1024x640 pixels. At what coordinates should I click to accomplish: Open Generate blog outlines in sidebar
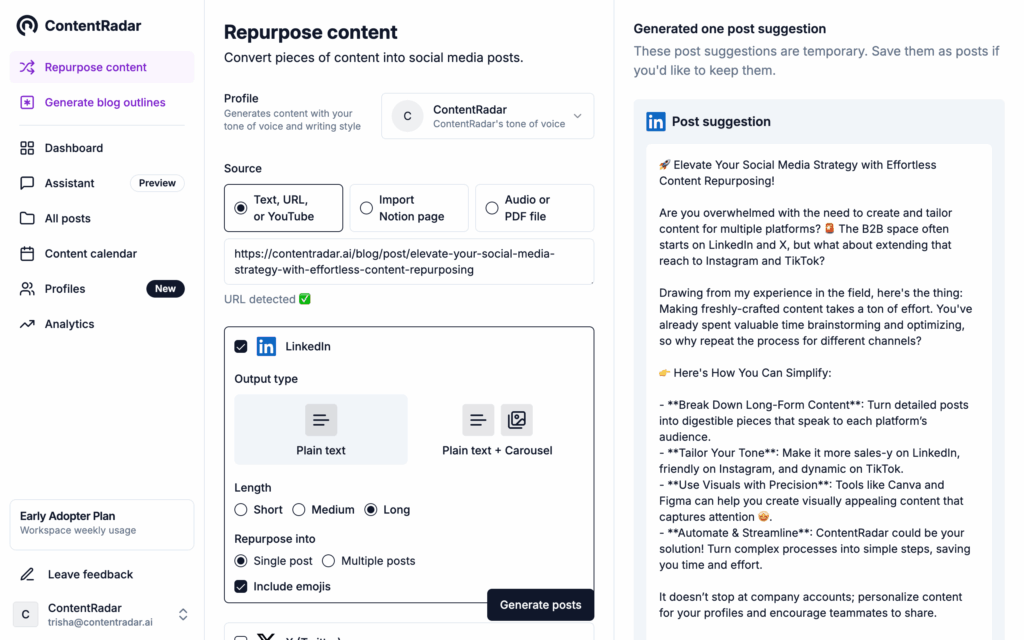tap(104, 102)
